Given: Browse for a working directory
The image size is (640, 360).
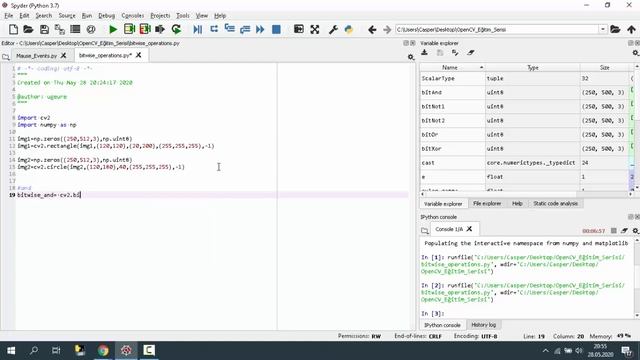Looking at the screenshot, I should click(615, 29).
